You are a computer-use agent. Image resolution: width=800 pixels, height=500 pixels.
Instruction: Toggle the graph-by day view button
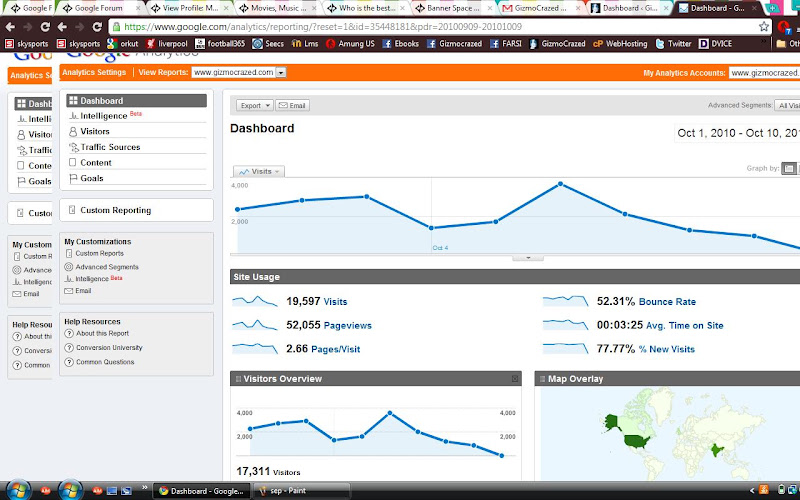(789, 168)
